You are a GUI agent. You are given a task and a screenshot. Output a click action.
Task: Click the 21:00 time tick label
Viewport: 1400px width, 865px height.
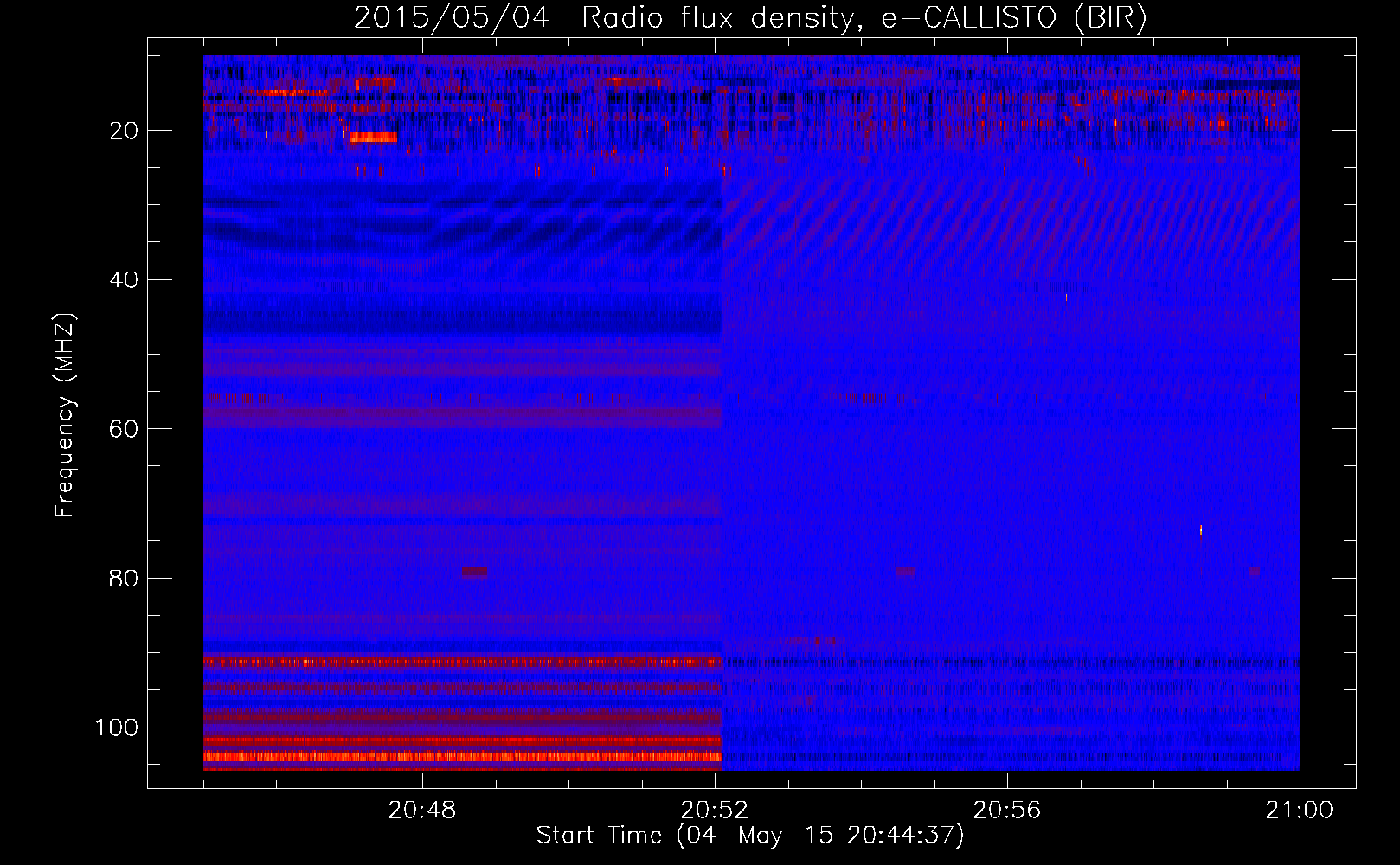pos(1300,811)
